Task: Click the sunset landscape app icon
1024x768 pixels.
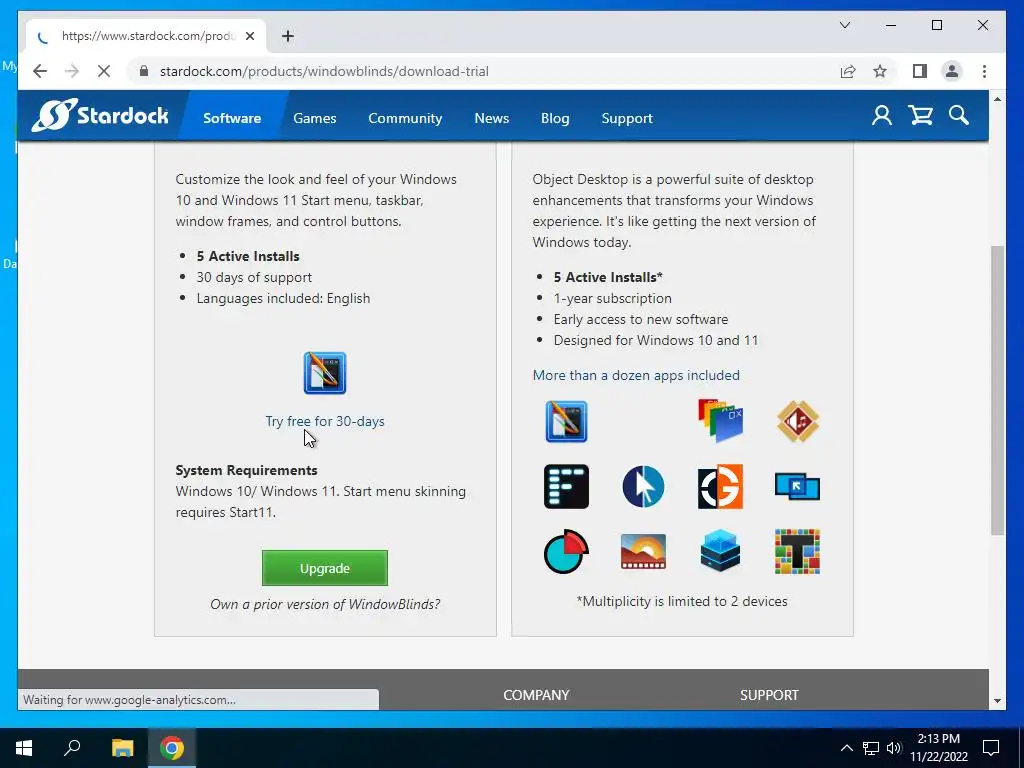Action: tap(643, 552)
